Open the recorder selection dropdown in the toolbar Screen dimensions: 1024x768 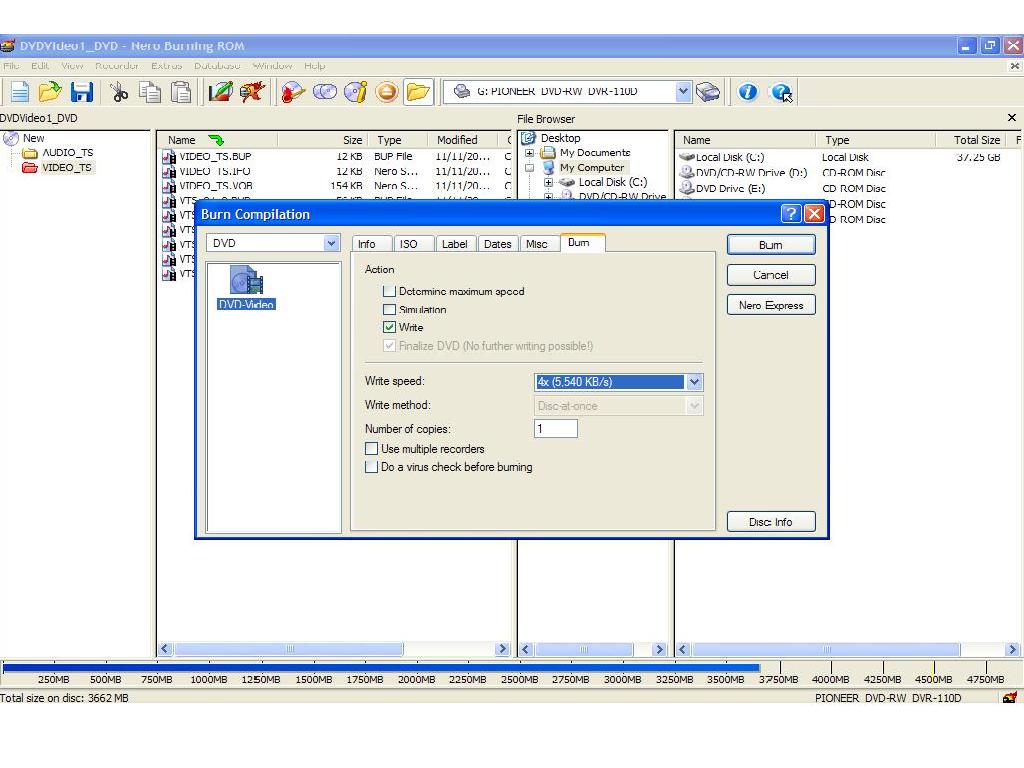[682, 91]
